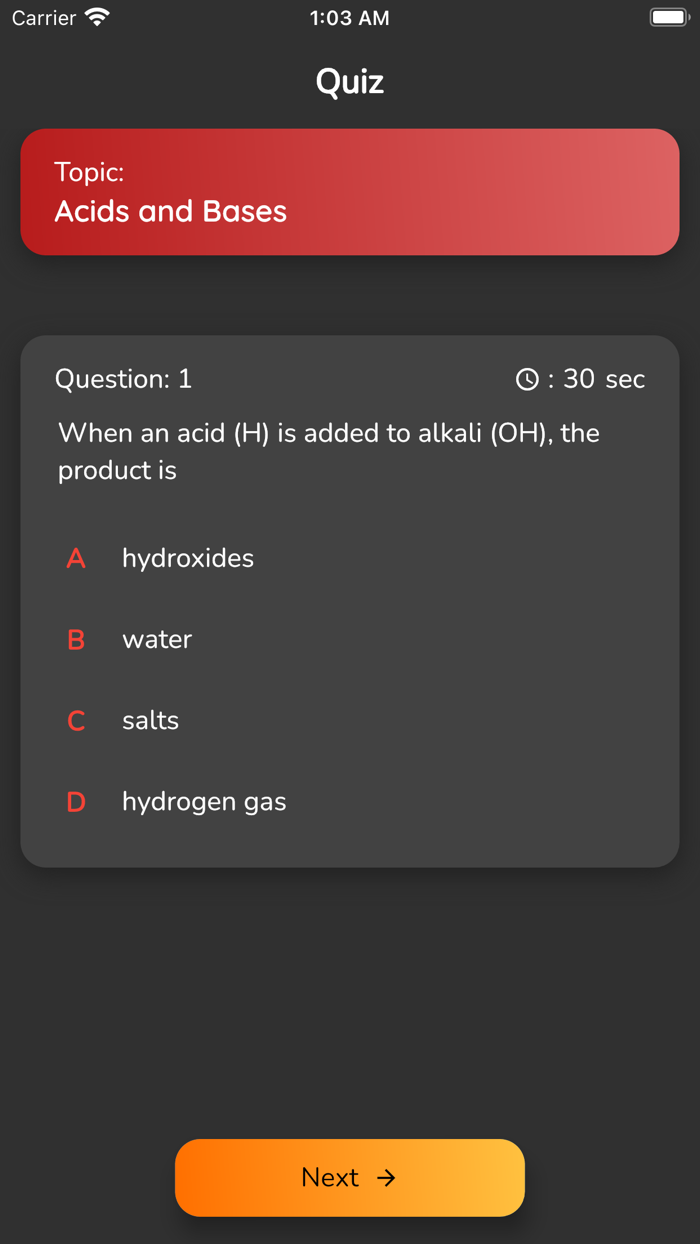This screenshot has height=1244, width=700.
Task: Click the red letter B option marker
Action: (x=76, y=640)
